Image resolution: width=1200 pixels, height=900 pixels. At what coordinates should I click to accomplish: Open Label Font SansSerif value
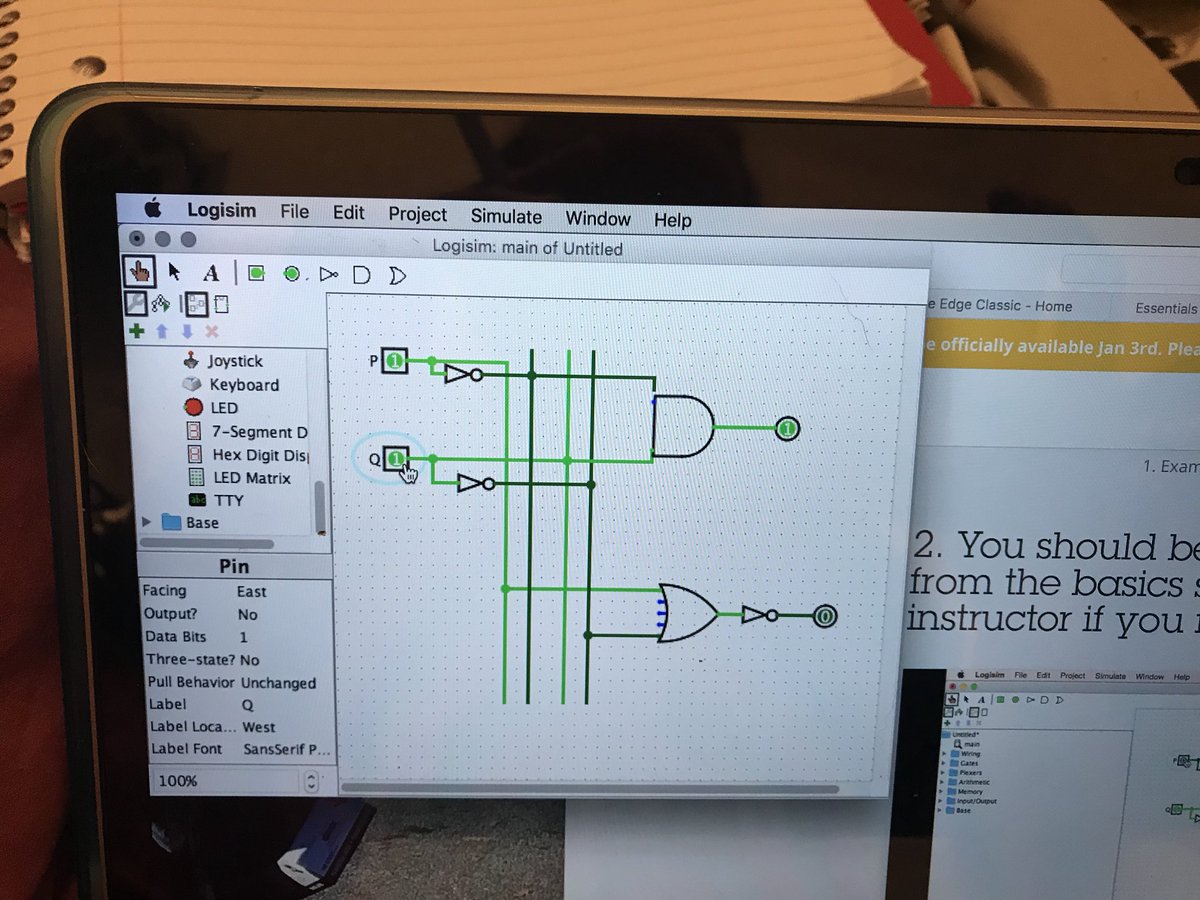coord(287,749)
